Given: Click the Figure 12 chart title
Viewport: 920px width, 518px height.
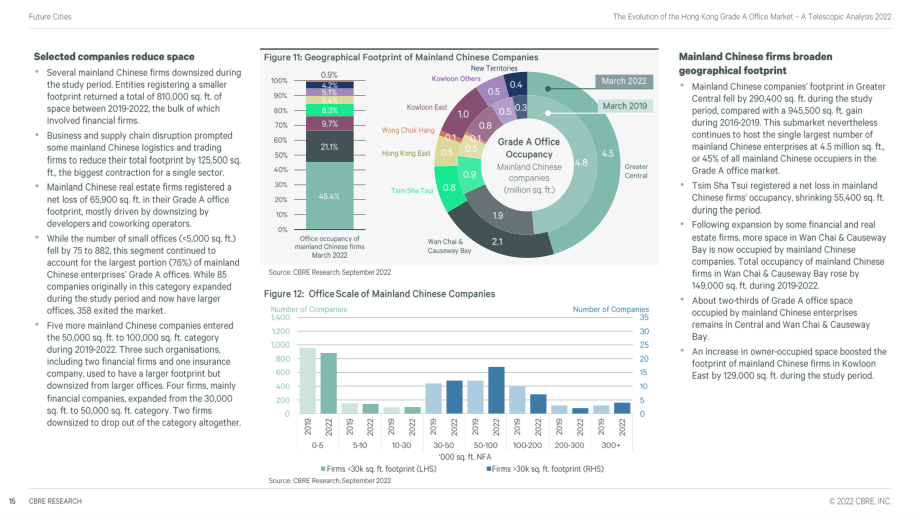Looking at the screenshot, I should (x=379, y=294).
